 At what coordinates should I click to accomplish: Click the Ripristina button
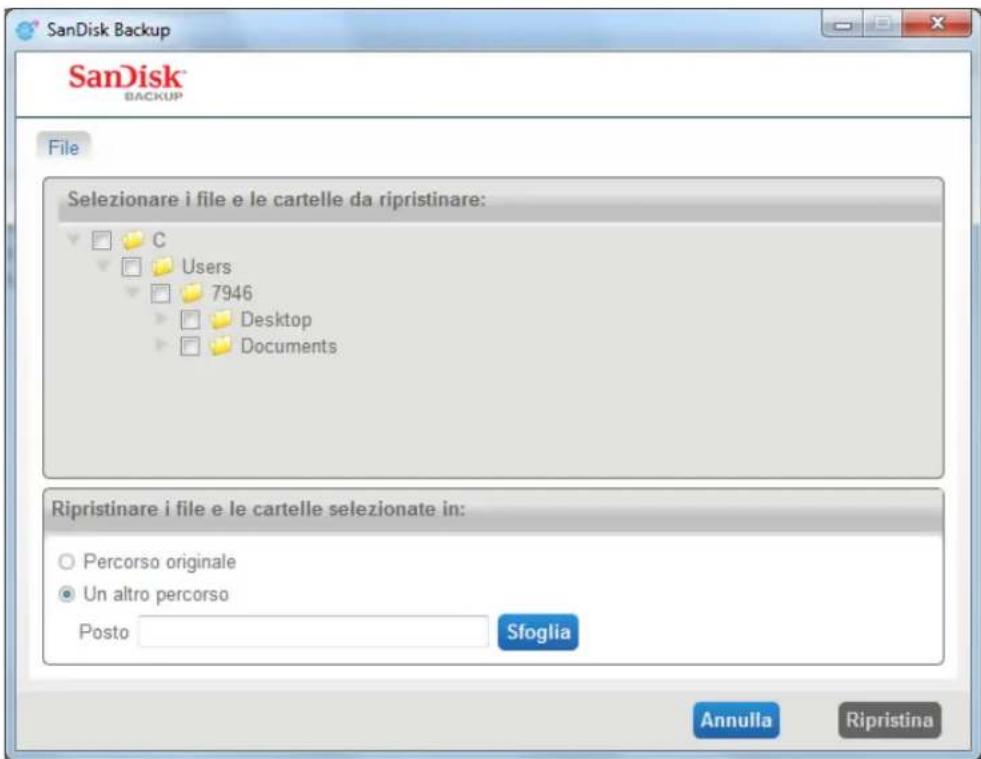890,720
